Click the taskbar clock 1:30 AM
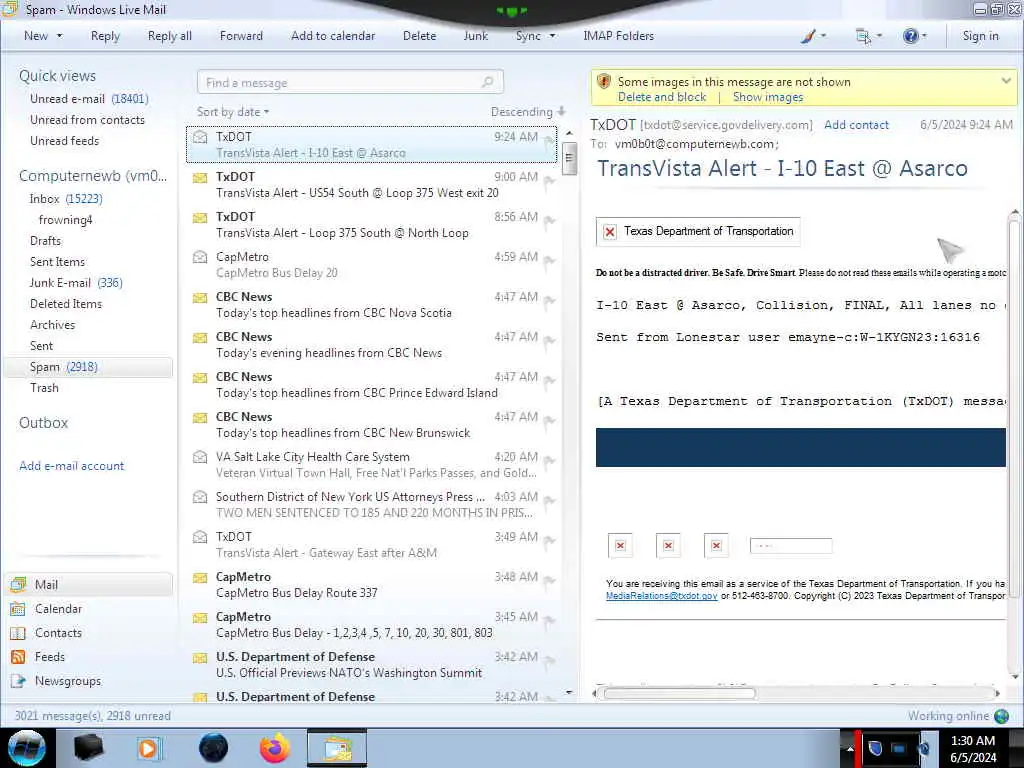 [x=972, y=741]
